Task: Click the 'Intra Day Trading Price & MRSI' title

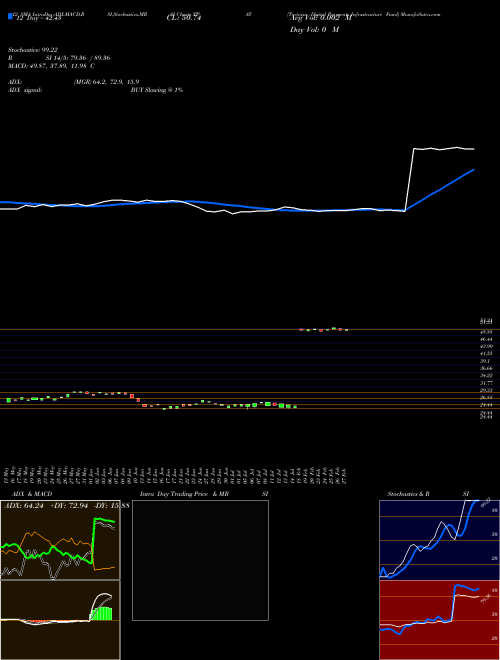Action: [204, 494]
